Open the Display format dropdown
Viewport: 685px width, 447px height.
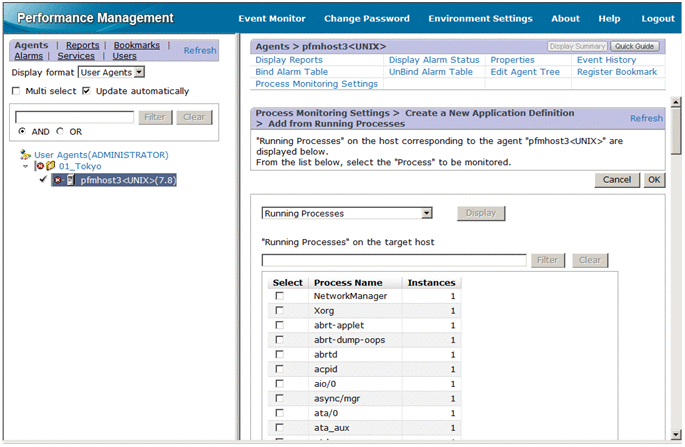pyautogui.click(x=112, y=72)
